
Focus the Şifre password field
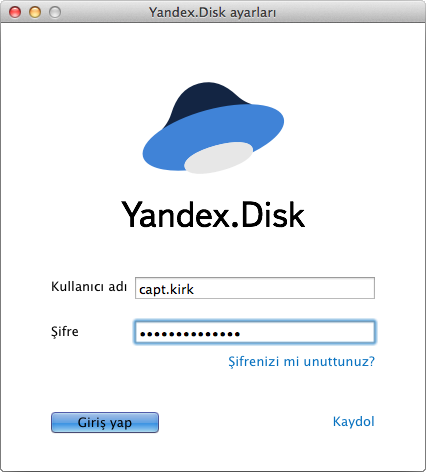(x=255, y=332)
